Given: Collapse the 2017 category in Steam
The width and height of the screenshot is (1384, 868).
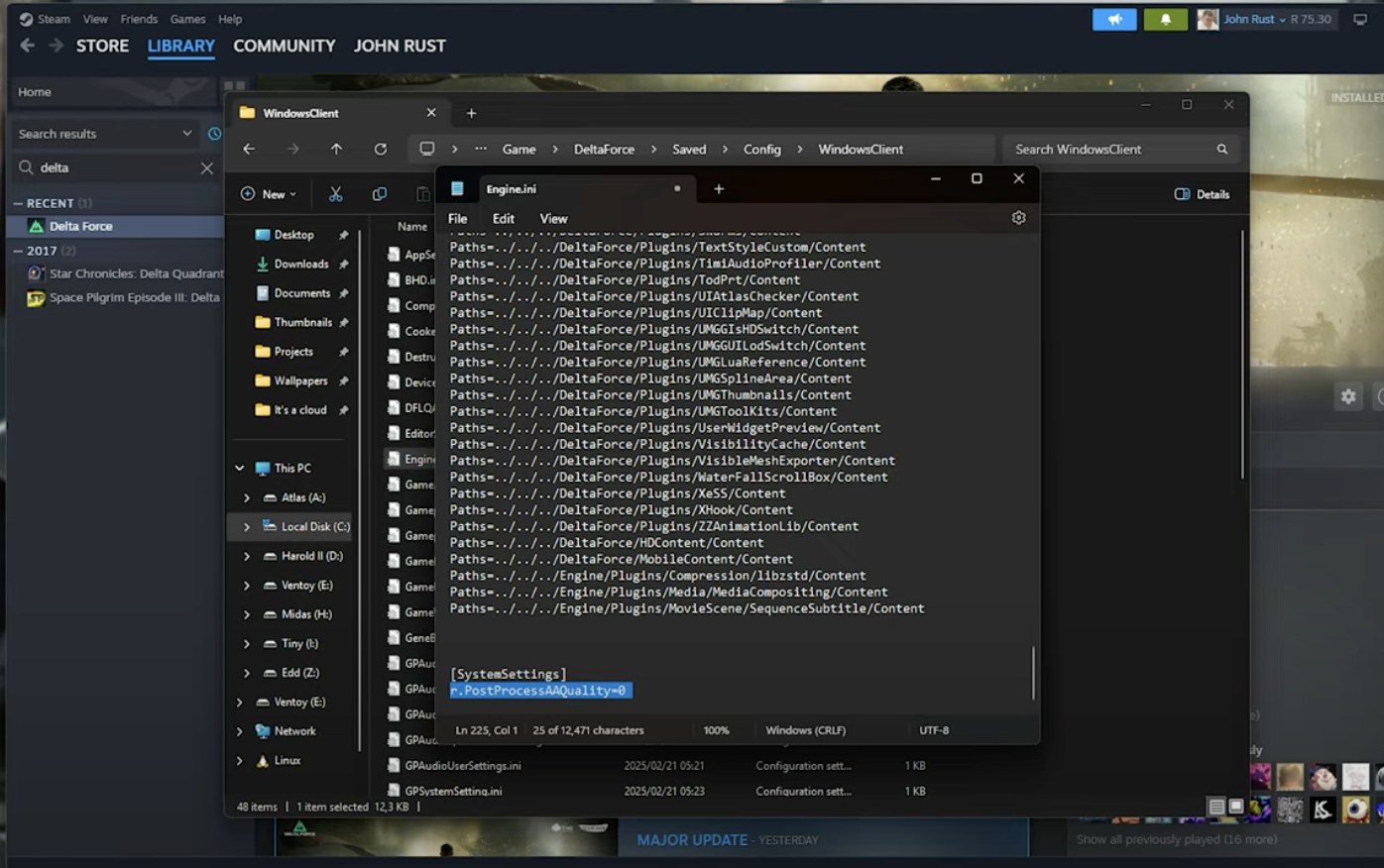Looking at the screenshot, I should click(18, 251).
